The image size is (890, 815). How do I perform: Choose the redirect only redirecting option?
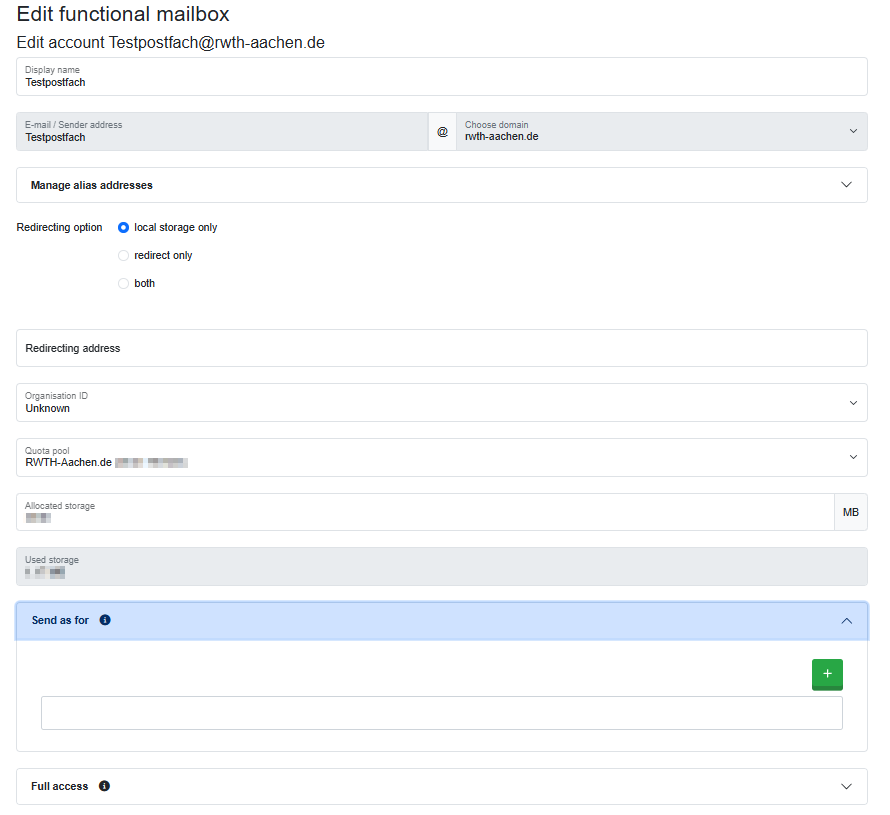click(123, 255)
